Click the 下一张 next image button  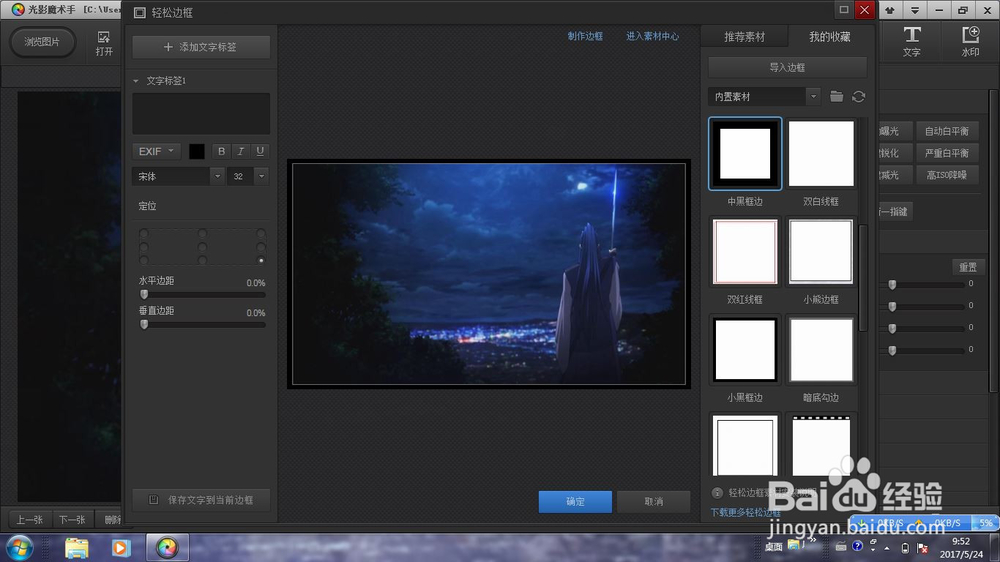pyautogui.click(x=72, y=520)
